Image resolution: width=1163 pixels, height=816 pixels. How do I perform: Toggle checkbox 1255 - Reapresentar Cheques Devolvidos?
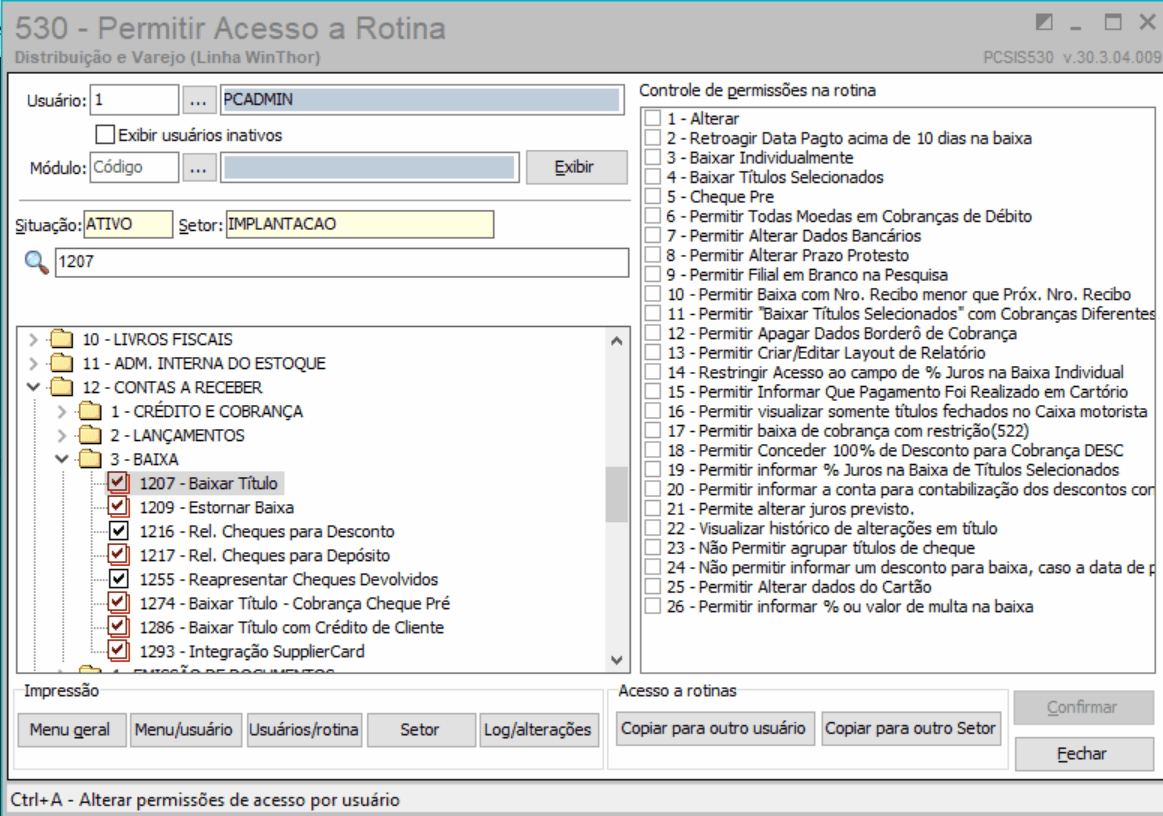118,579
